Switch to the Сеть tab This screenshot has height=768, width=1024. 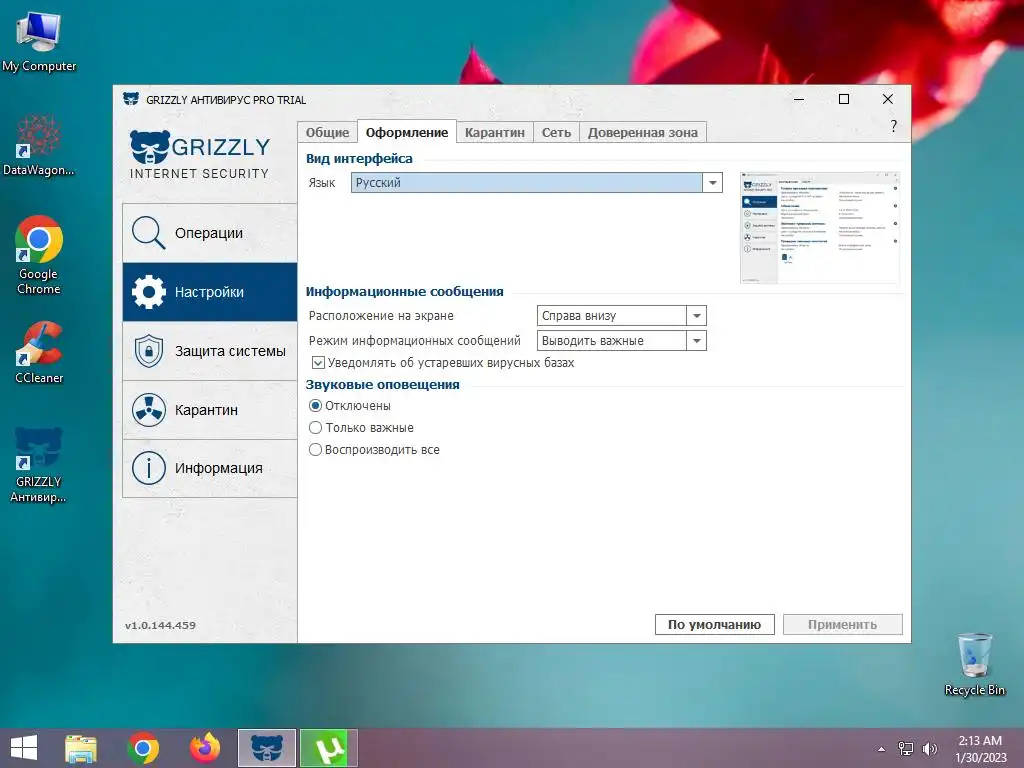tap(556, 132)
